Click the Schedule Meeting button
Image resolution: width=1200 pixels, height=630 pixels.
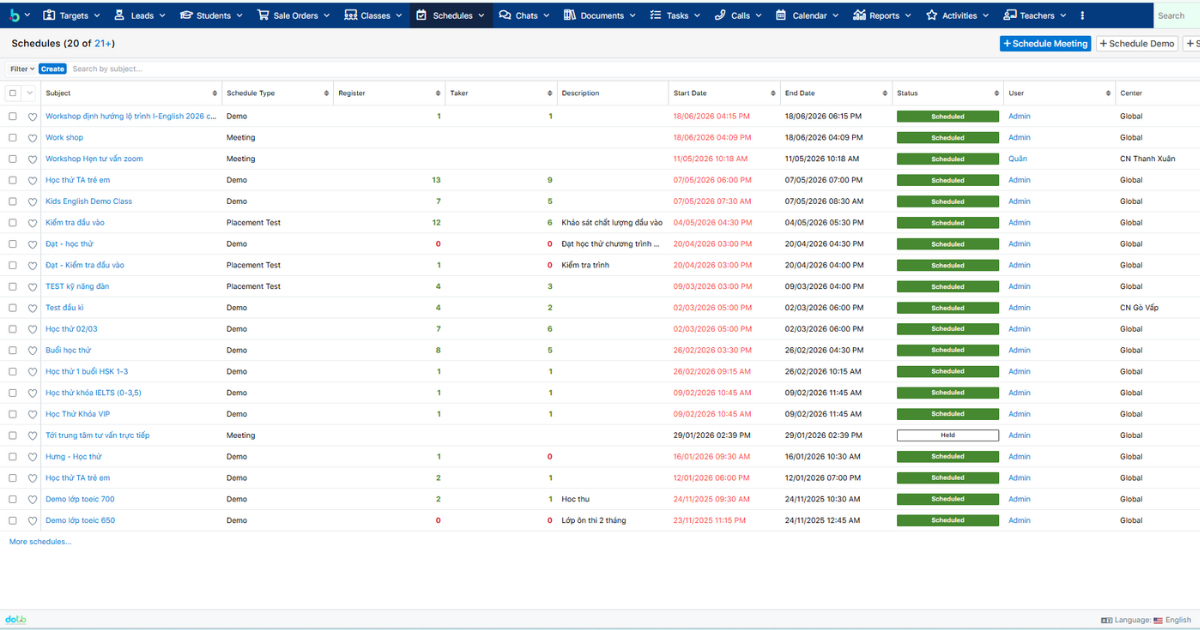click(1046, 44)
